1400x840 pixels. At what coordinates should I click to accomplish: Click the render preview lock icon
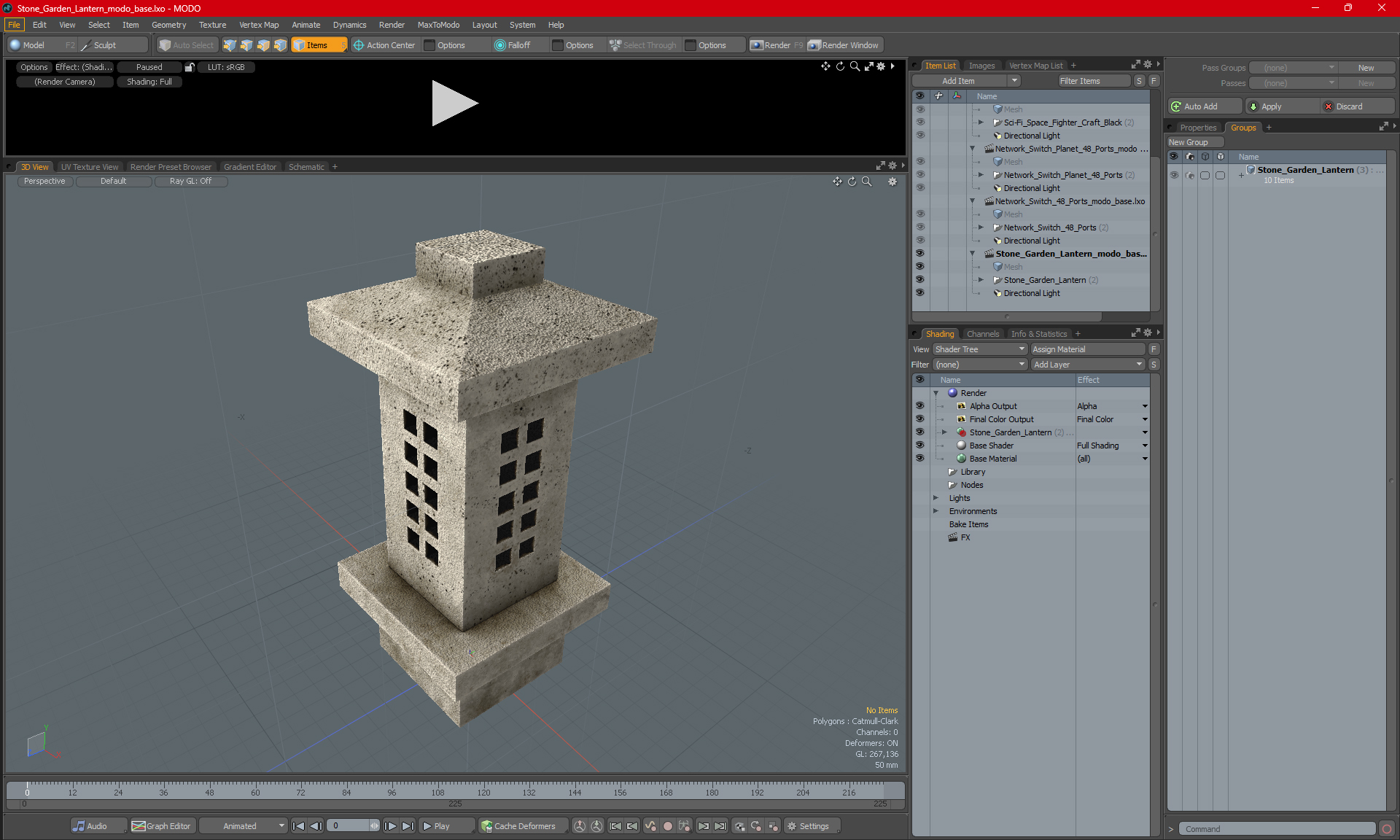click(x=190, y=67)
